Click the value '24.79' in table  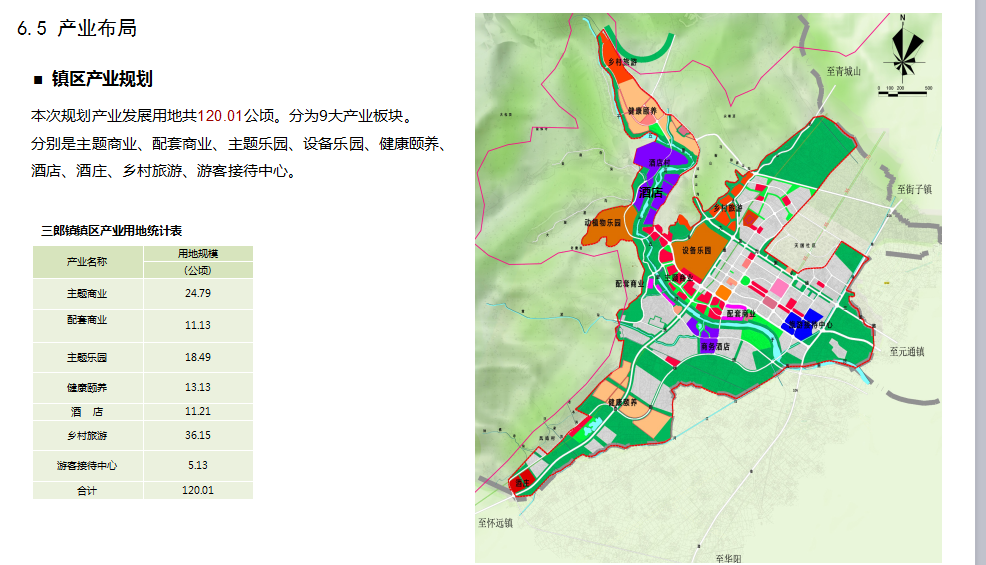tap(198, 293)
